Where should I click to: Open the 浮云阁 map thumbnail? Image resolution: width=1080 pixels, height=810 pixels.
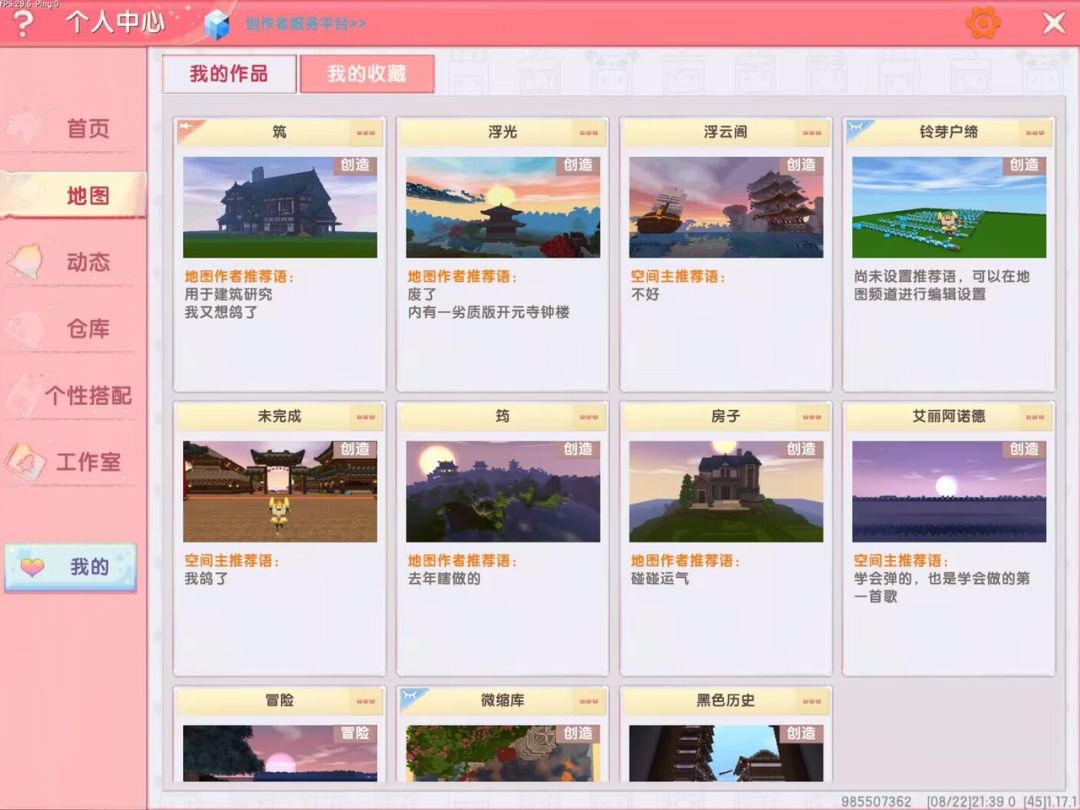726,207
